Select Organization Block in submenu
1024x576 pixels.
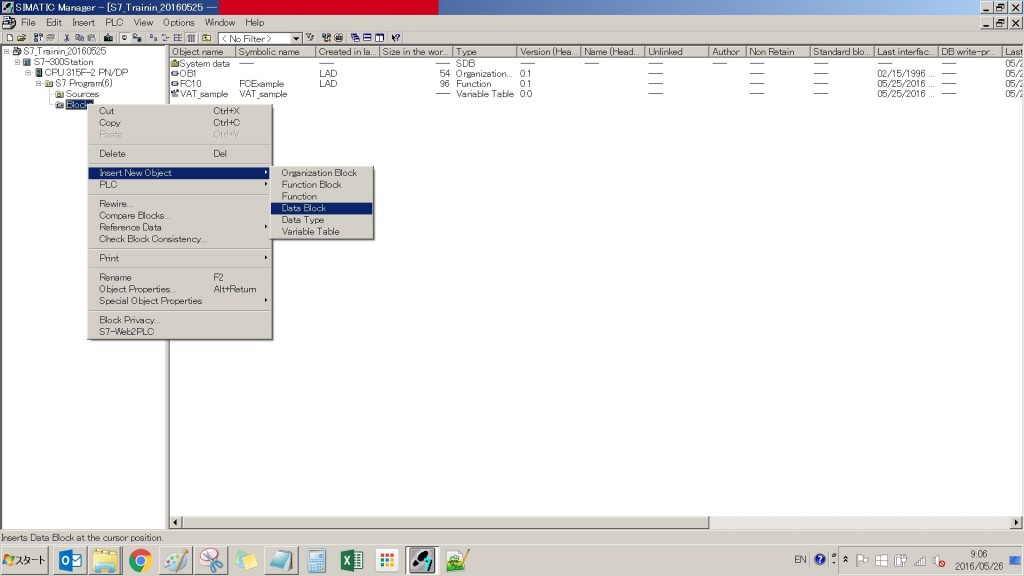tap(322, 173)
